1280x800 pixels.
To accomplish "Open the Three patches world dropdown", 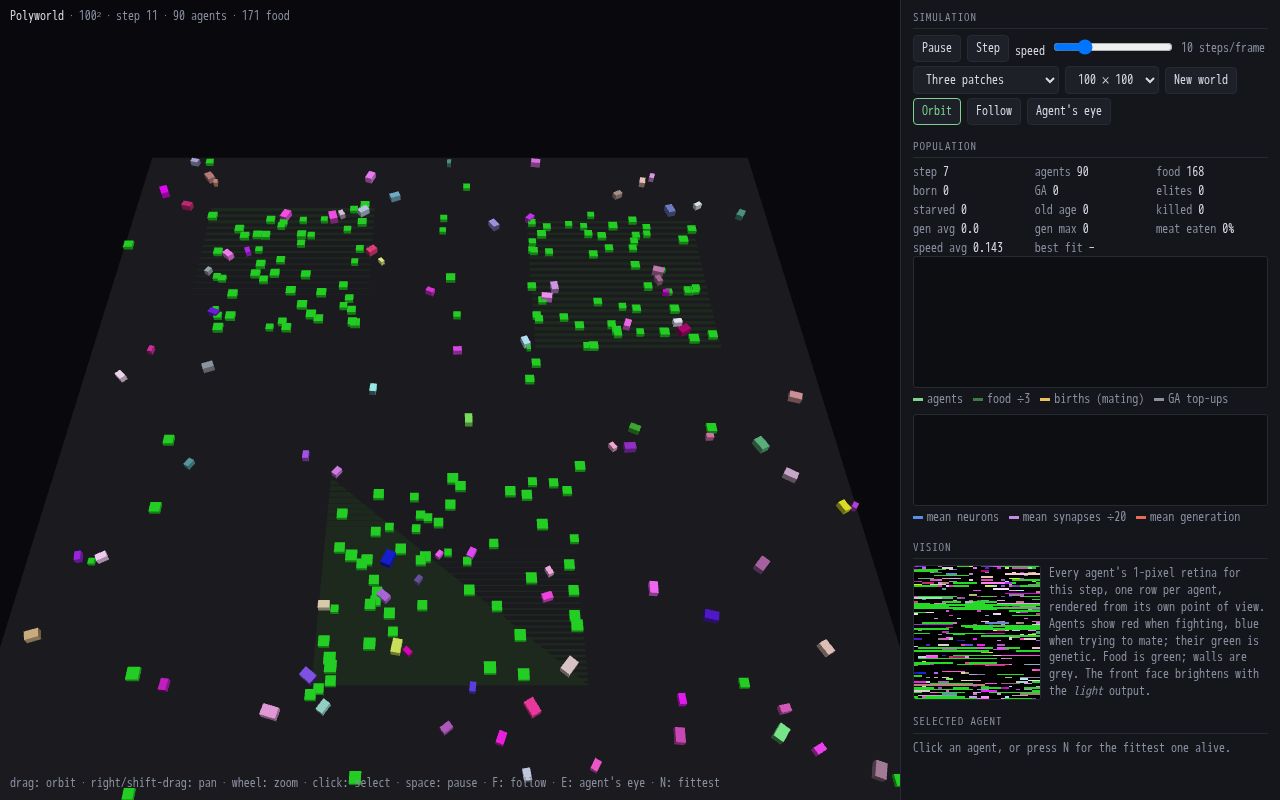I will 985,80.
